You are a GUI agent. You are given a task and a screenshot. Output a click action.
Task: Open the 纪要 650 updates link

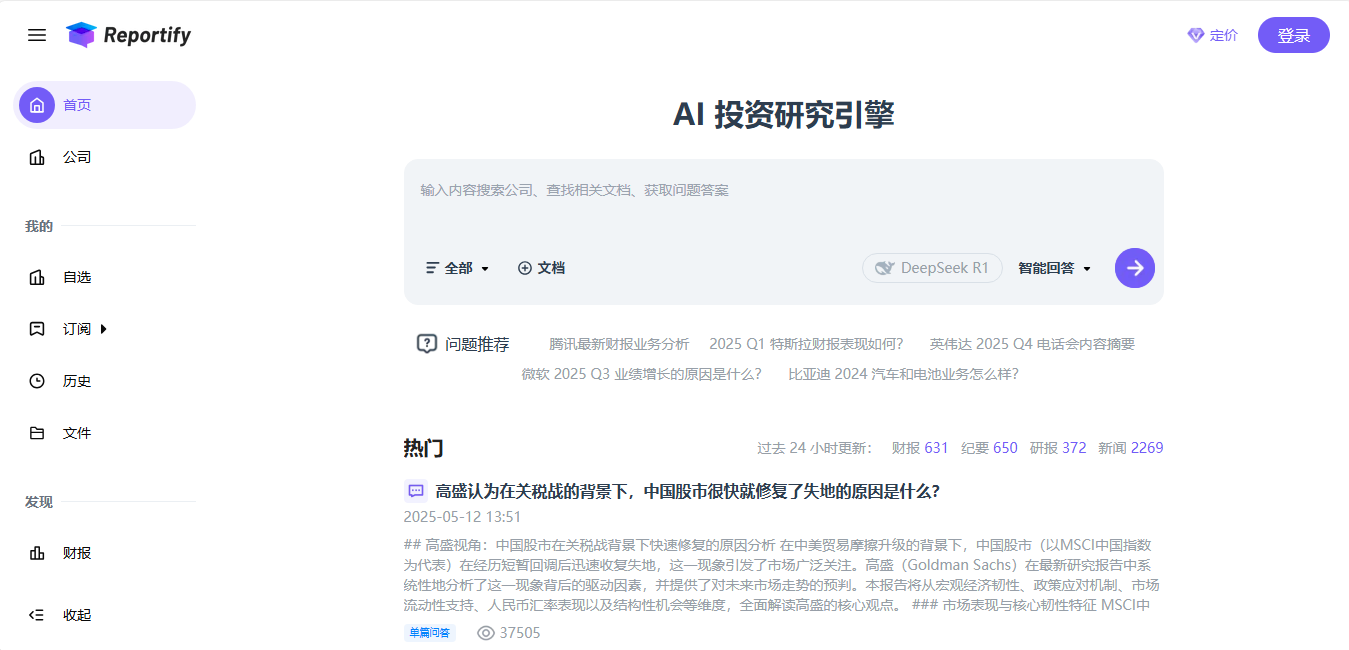(x=989, y=448)
